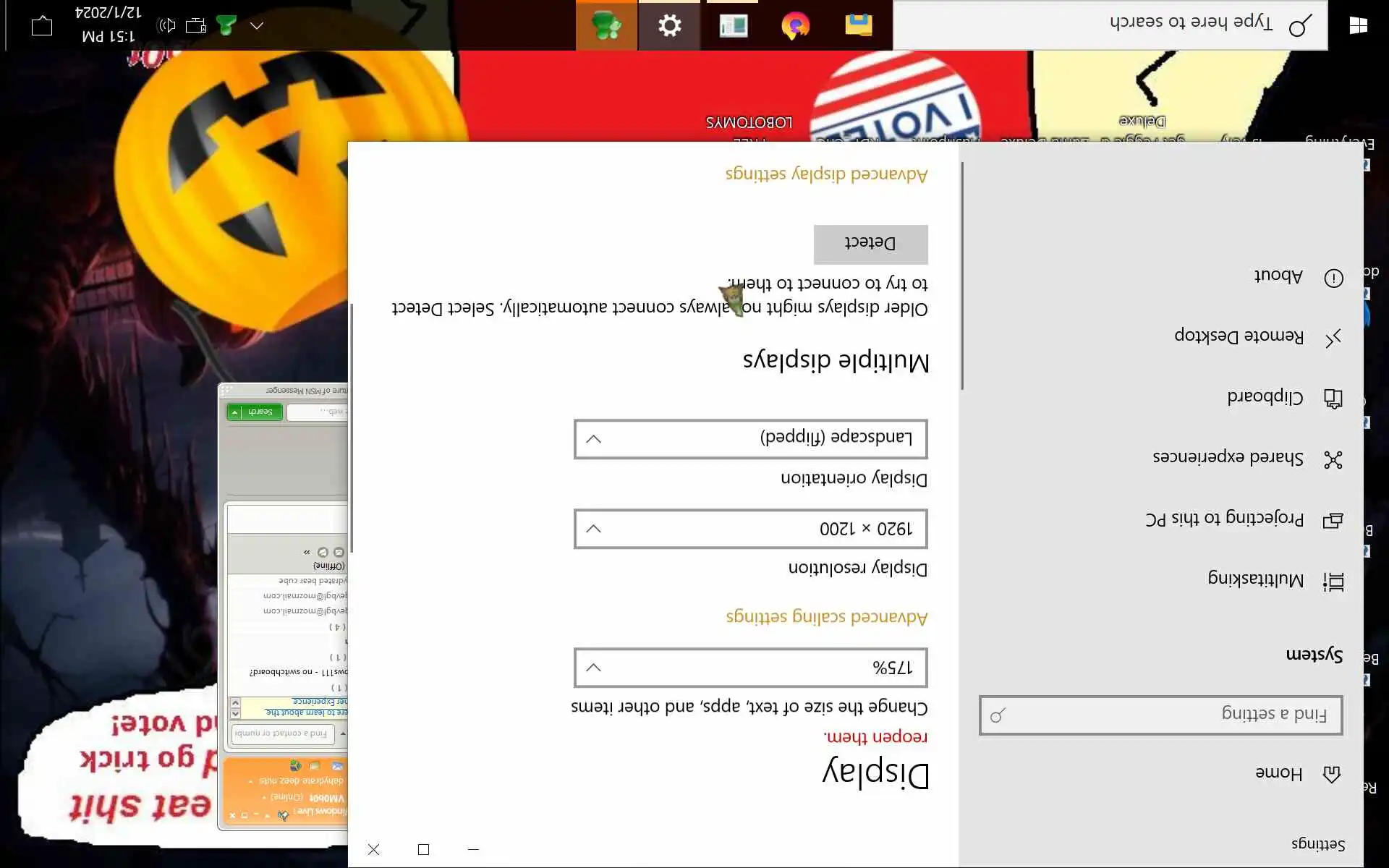Select the Remote Desktop sidebar icon

pyautogui.click(x=1333, y=338)
